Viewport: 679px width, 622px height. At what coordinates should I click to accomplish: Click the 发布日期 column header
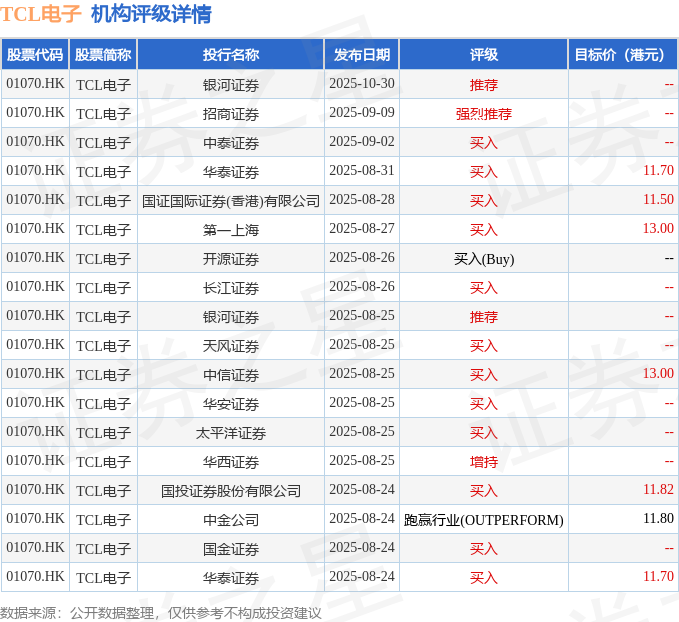click(x=362, y=55)
